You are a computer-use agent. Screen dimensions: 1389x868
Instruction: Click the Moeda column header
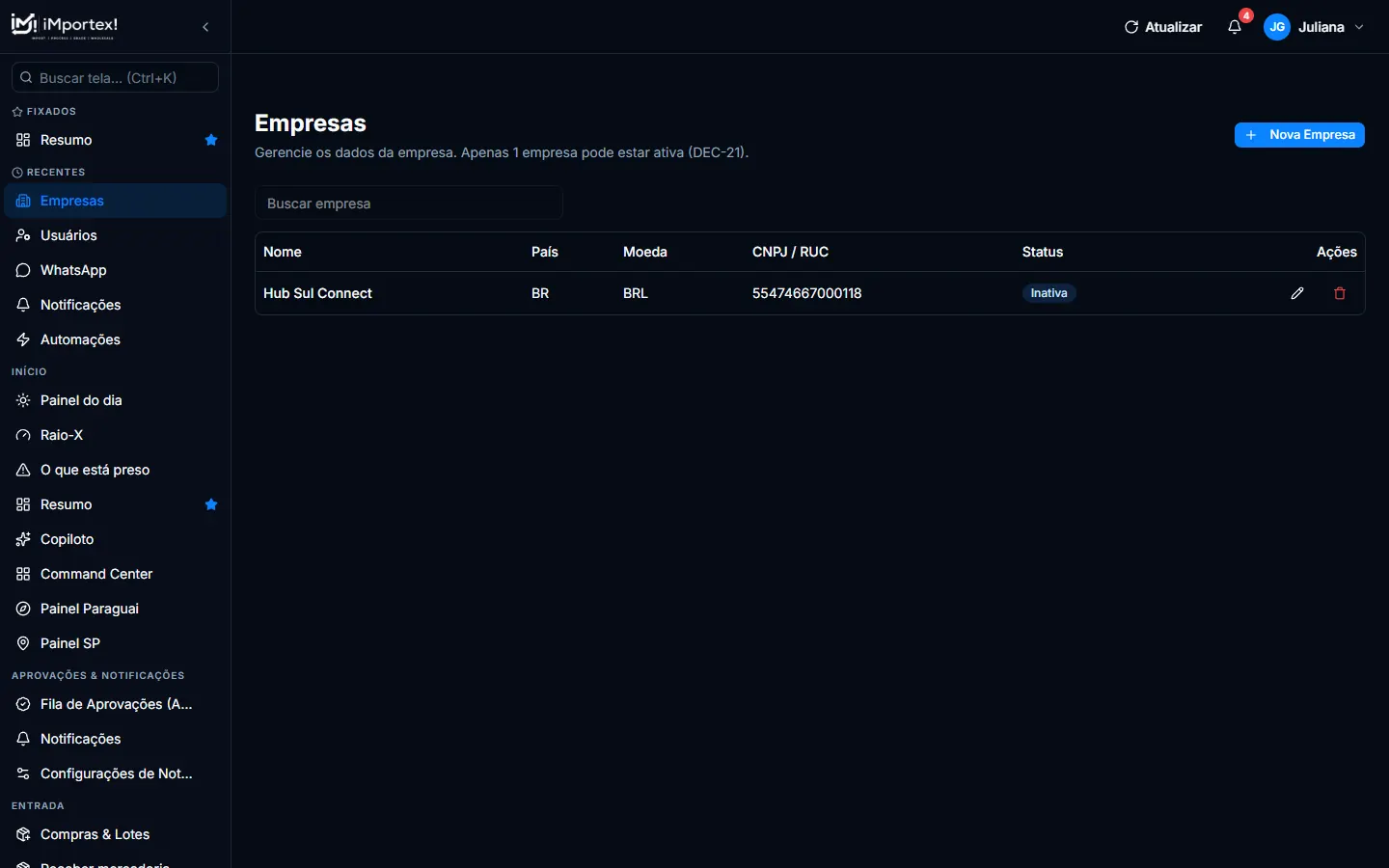[x=645, y=252]
